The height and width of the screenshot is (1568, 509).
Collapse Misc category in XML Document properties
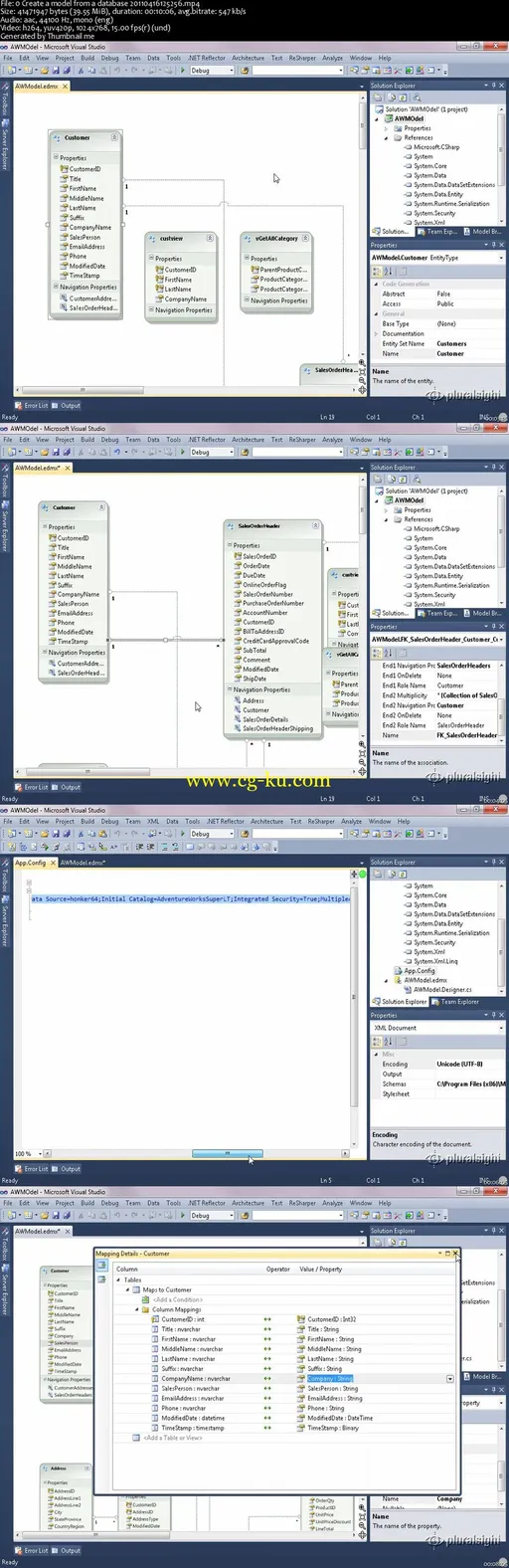click(377, 1054)
